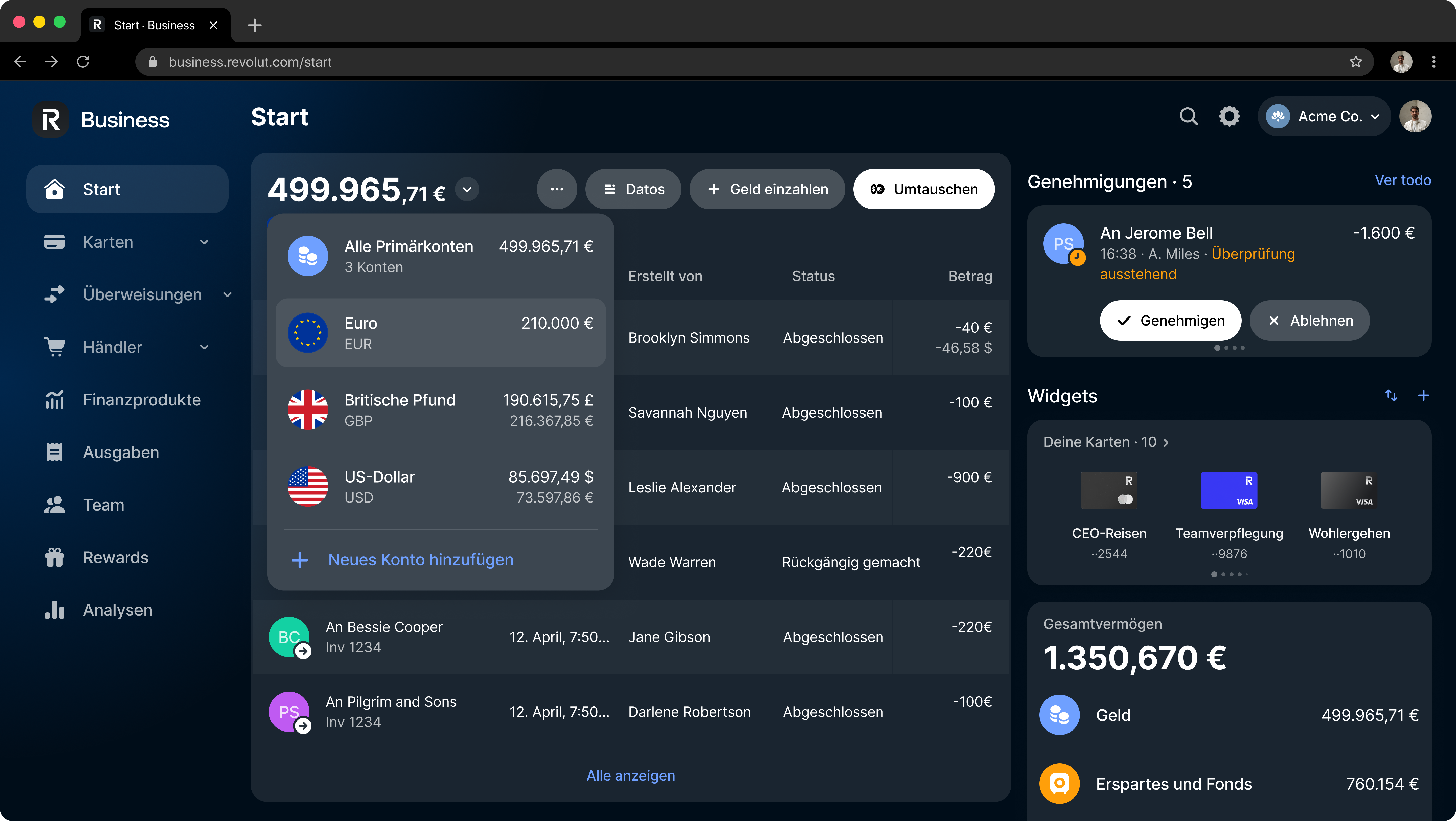Open Deine Karten list via chevron
The image size is (1456, 821).
[1166, 442]
